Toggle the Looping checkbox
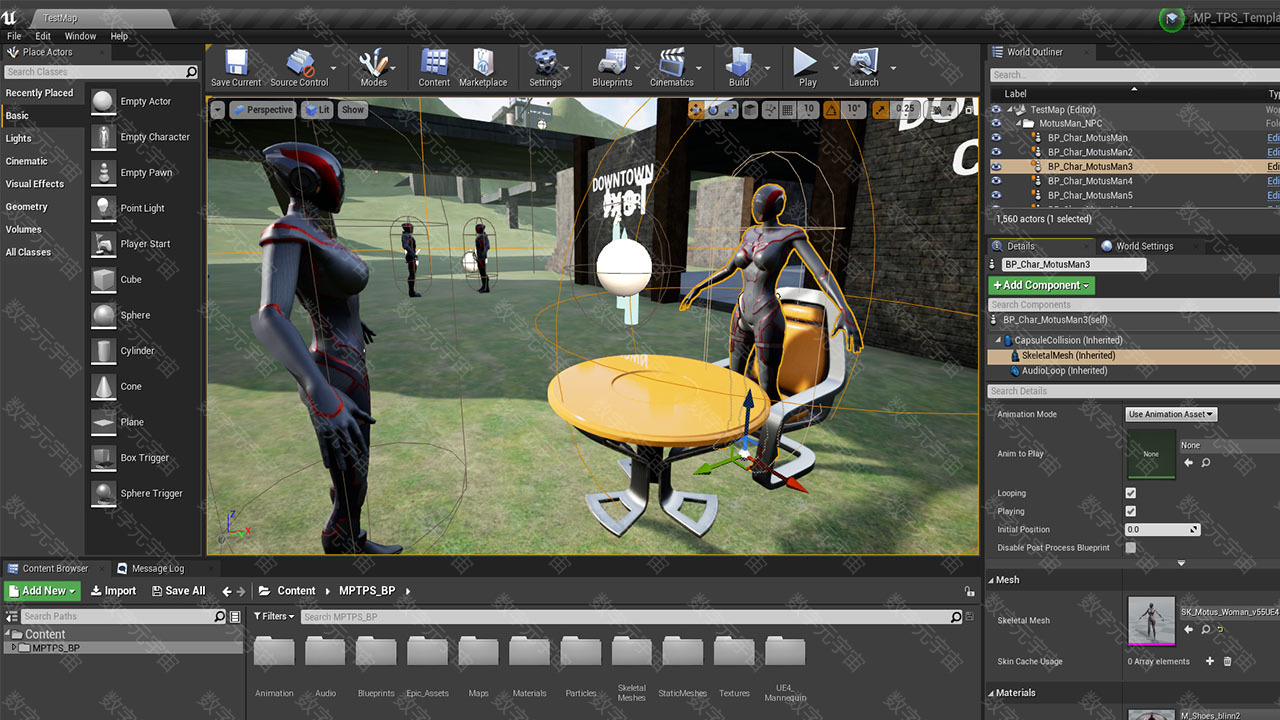Screen dimensions: 1280x720 click(1131, 493)
